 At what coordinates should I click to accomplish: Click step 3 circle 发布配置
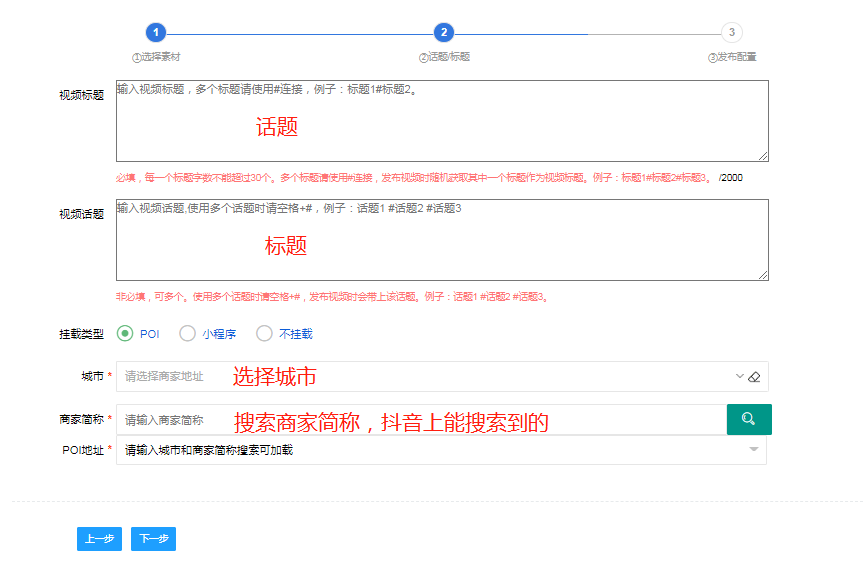click(x=732, y=33)
